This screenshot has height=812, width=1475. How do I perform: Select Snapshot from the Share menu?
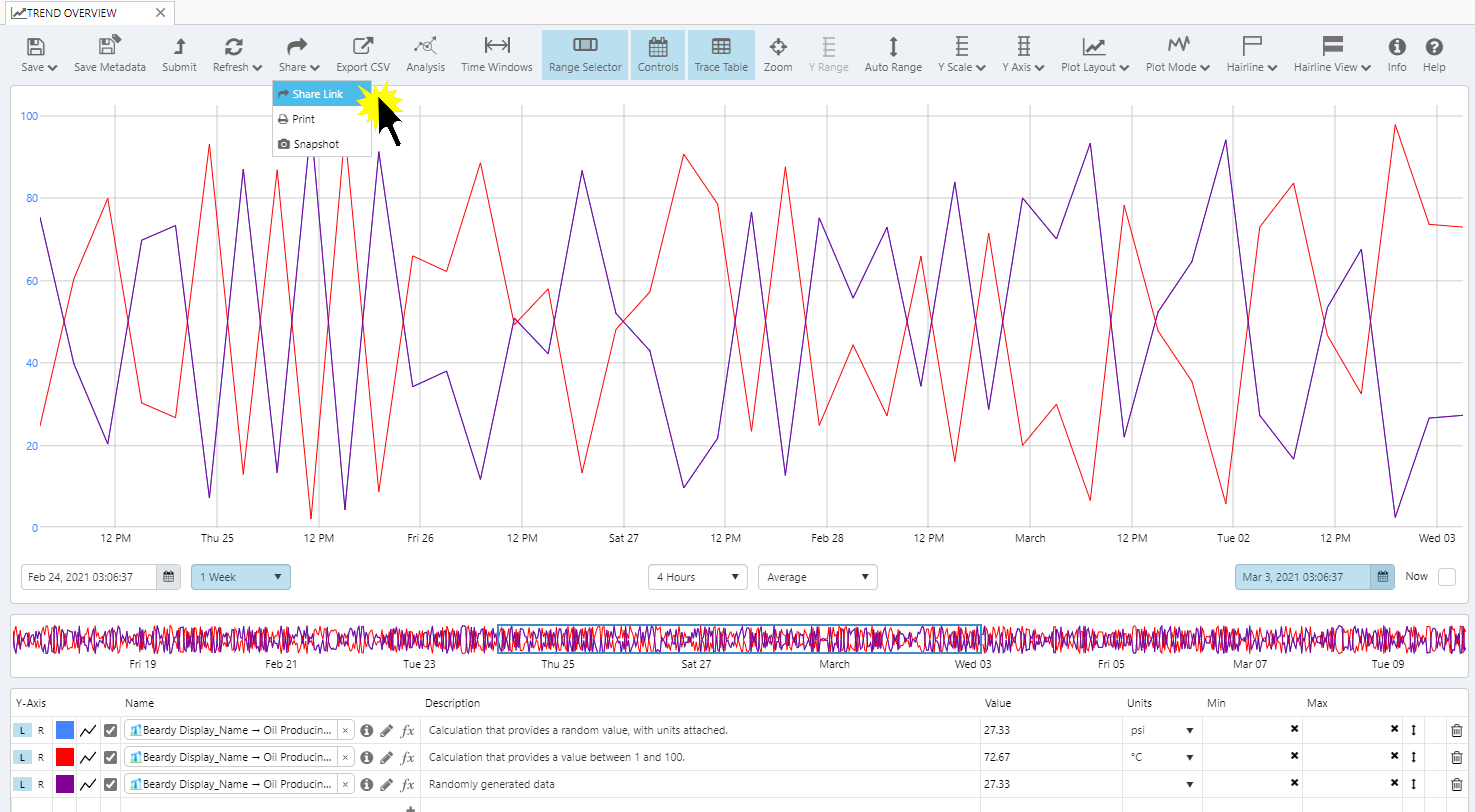tap(315, 144)
